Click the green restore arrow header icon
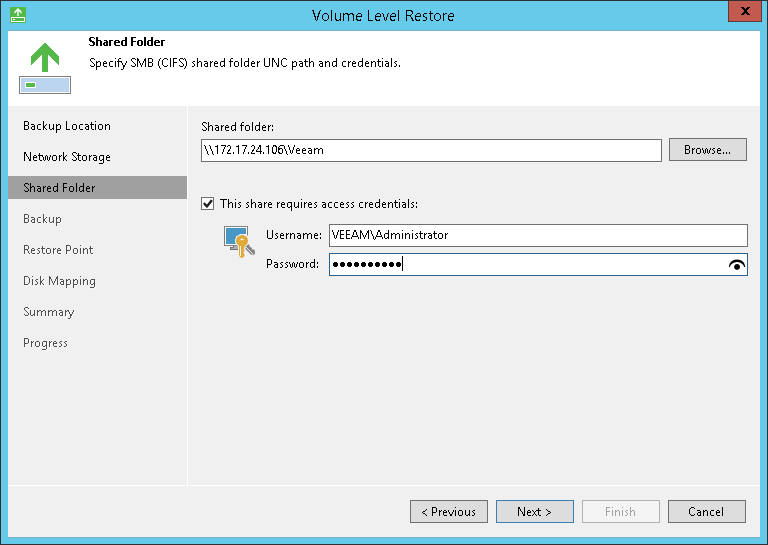The height and width of the screenshot is (545, 768). coord(44,67)
